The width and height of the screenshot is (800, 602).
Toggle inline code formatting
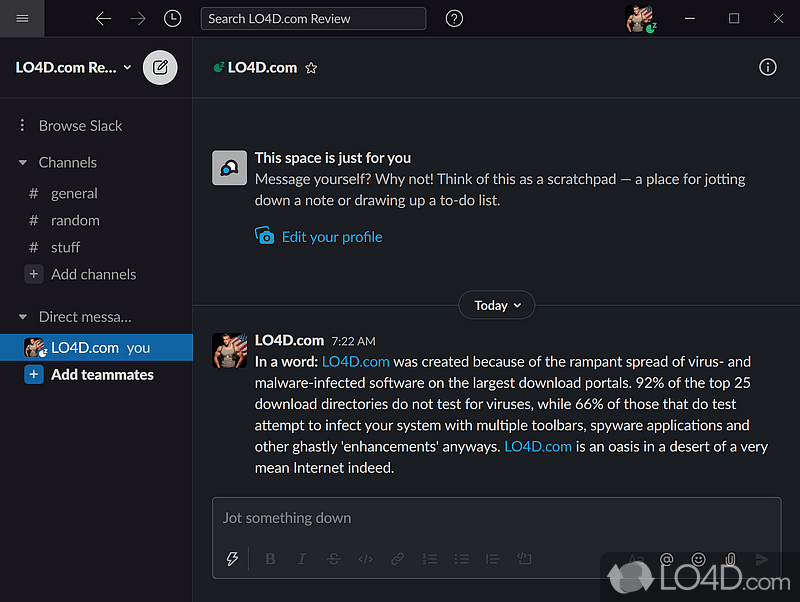coord(365,559)
